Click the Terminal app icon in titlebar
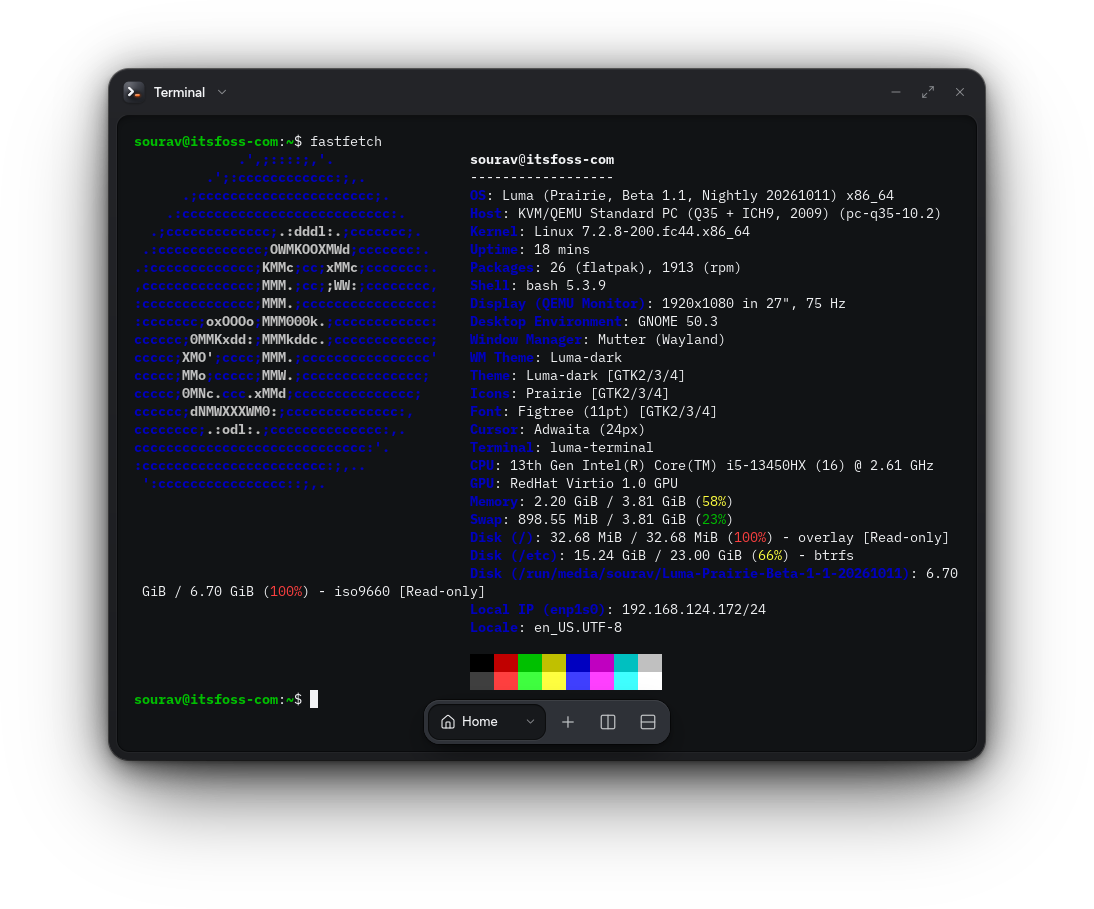Viewport: 1094px width, 909px height. click(134, 92)
